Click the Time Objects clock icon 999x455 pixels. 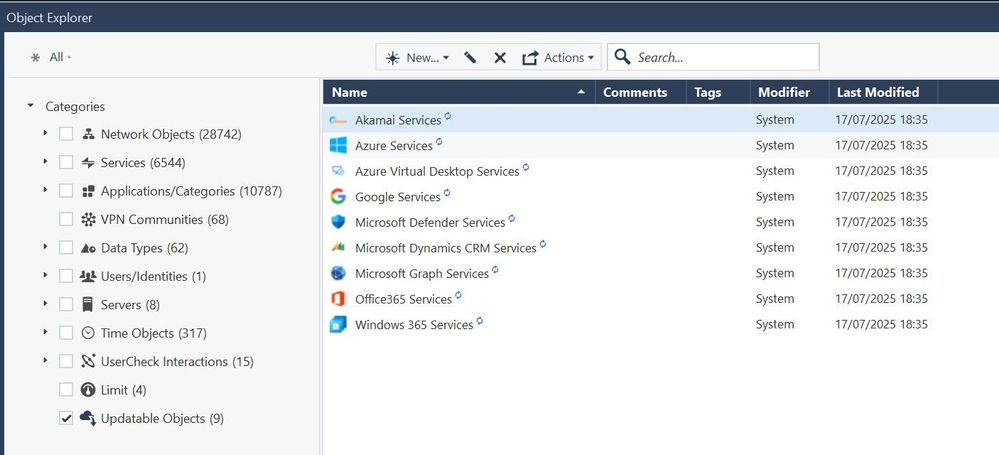coord(89,333)
